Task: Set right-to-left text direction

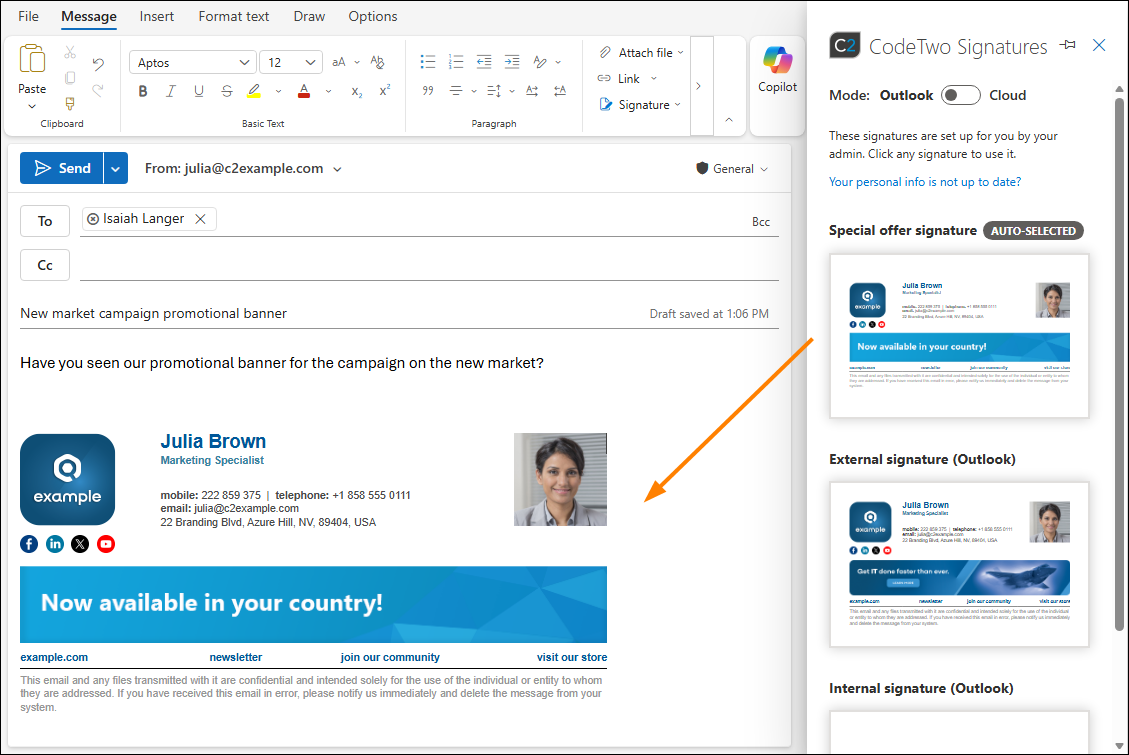Action: (x=559, y=91)
